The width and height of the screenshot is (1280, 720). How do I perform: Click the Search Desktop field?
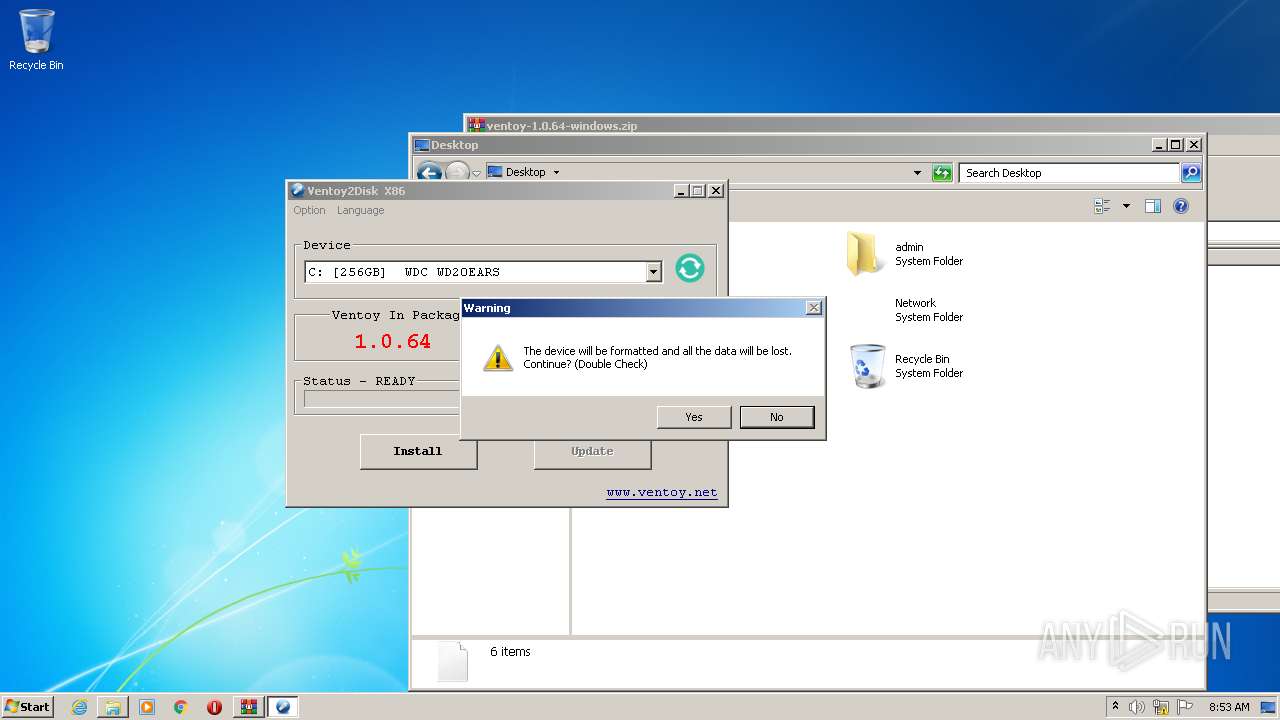click(1069, 173)
